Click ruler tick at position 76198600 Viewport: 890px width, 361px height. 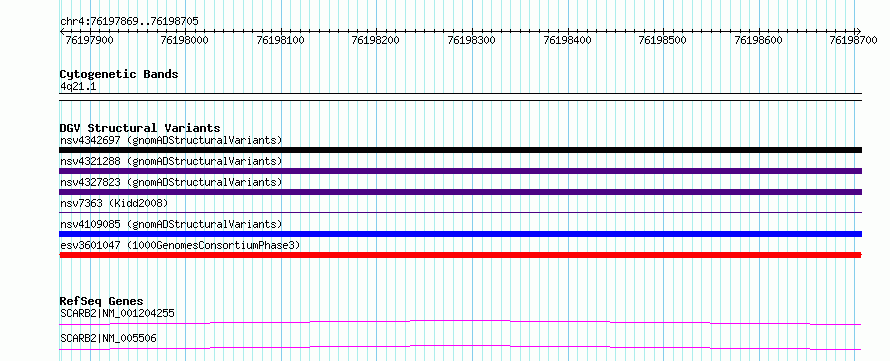758,40
